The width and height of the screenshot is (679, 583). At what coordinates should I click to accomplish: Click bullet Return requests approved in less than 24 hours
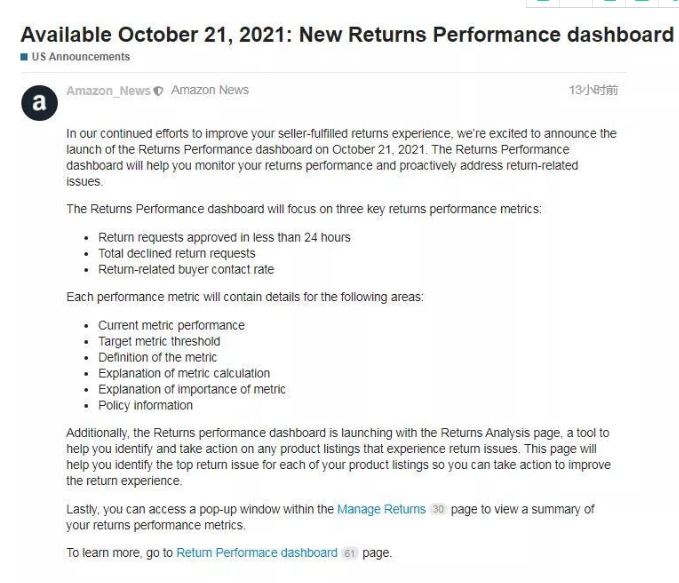coord(224,237)
